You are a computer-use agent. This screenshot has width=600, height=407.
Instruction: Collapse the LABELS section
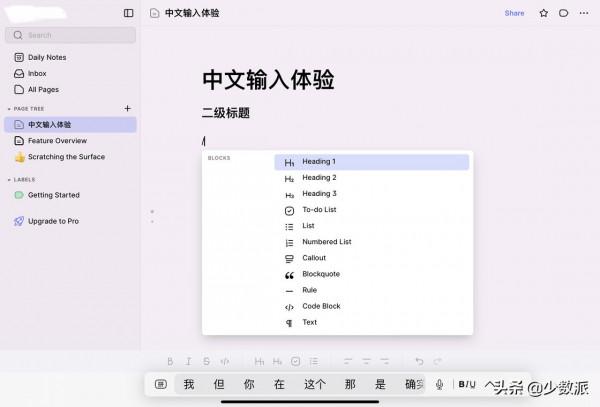coord(9,180)
